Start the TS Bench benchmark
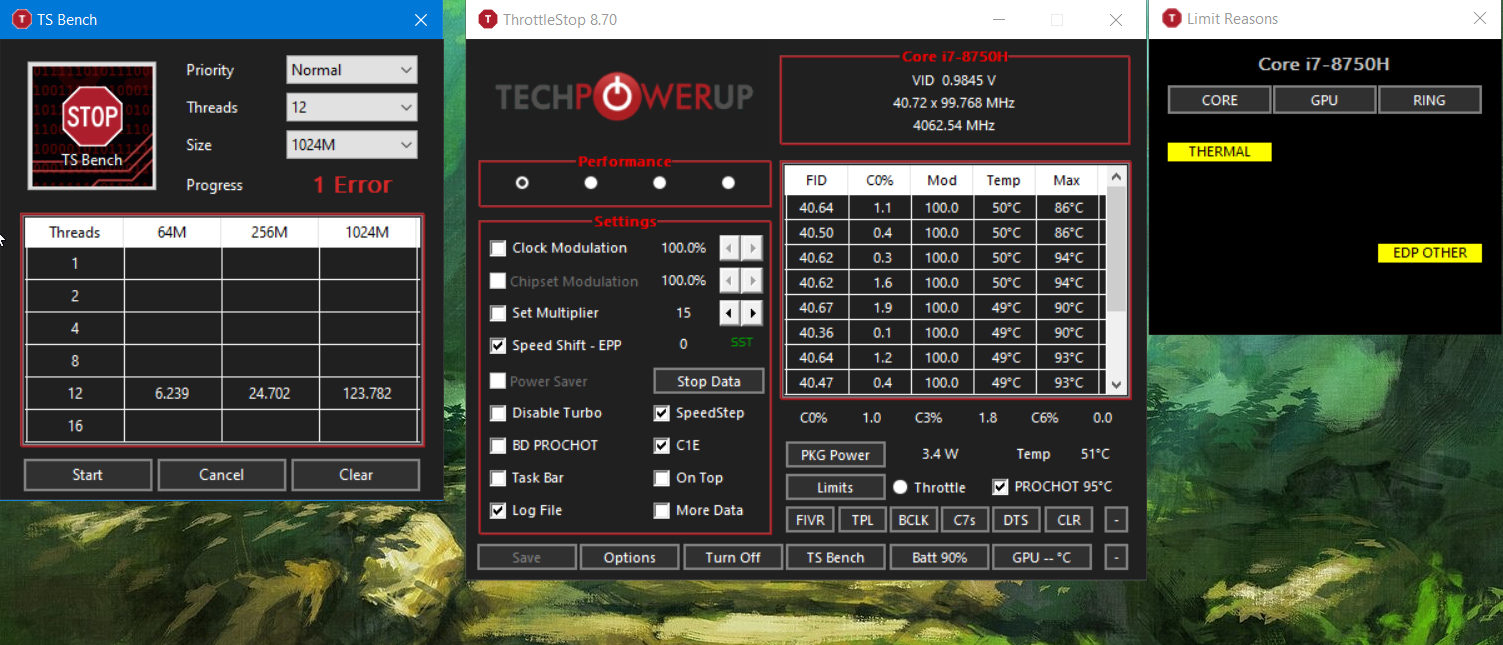The width and height of the screenshot is (1503, 645). pos(88,475)
